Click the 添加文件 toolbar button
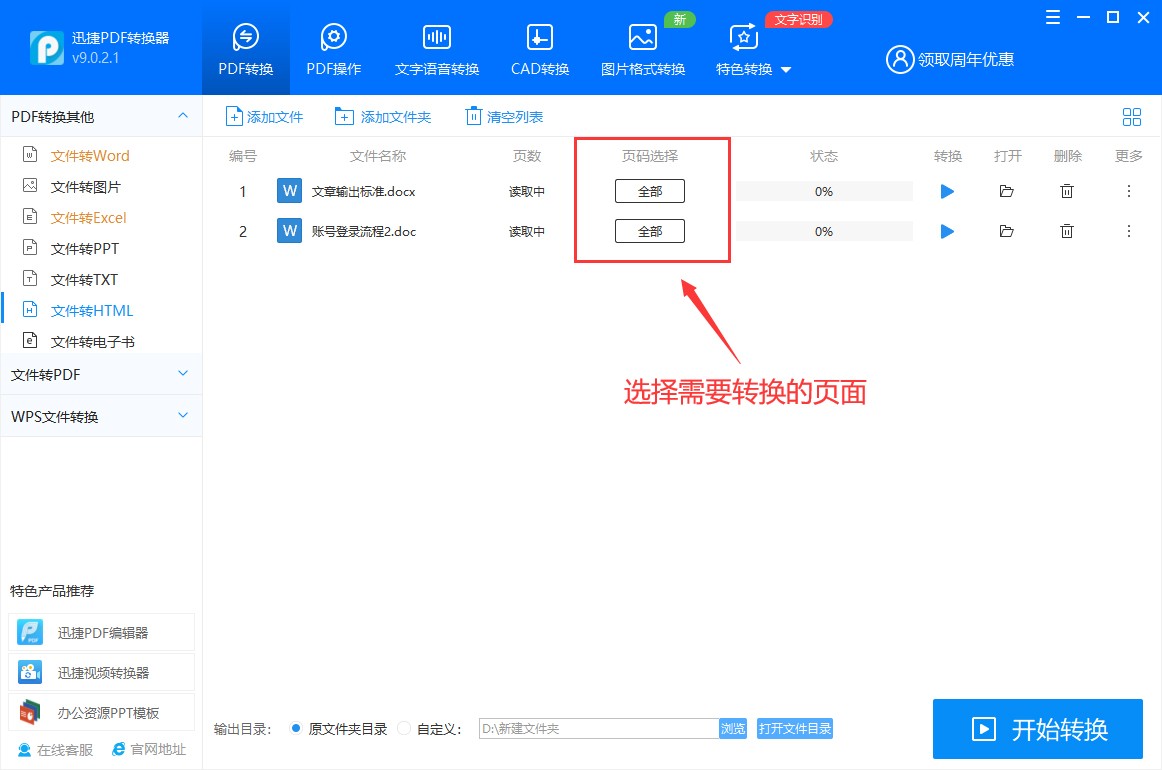Screen dimensions: 1162x770 265,116
